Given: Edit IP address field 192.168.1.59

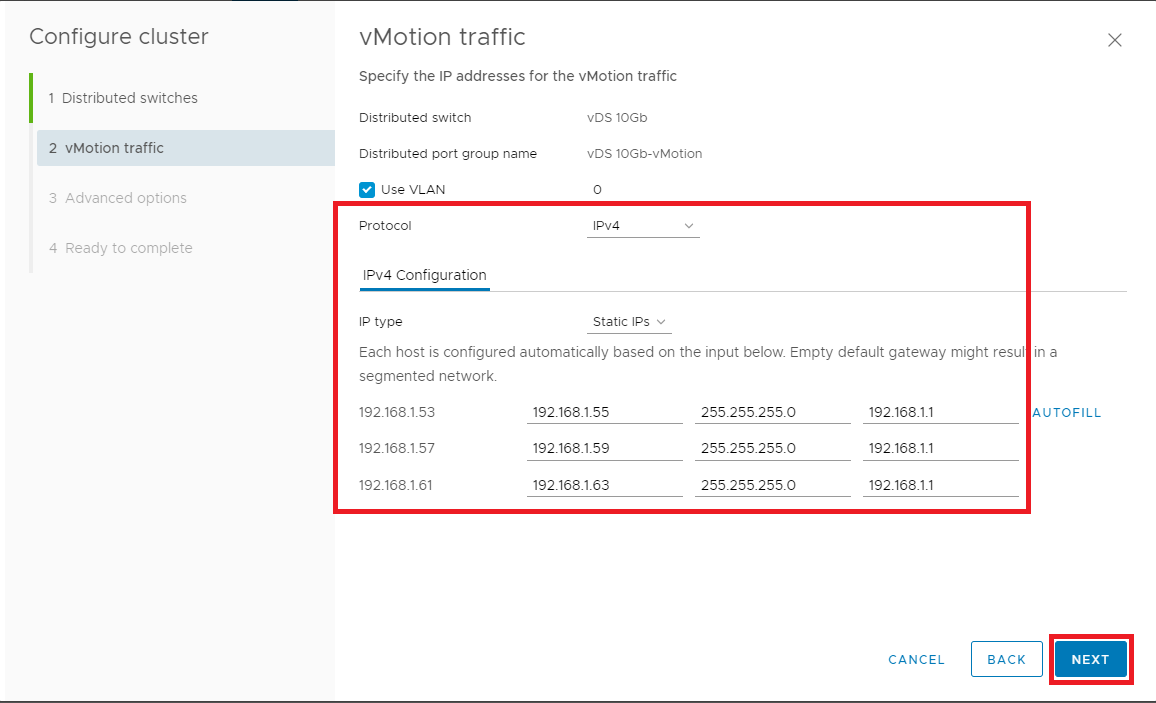Looking at the screenshot, I should (x=604, y=449).
